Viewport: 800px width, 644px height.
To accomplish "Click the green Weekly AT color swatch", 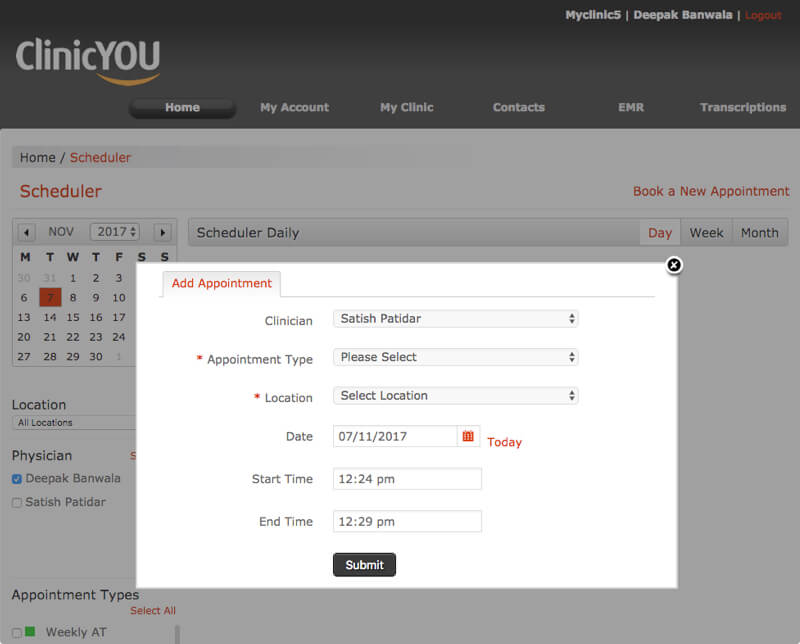I will (30, 632).
